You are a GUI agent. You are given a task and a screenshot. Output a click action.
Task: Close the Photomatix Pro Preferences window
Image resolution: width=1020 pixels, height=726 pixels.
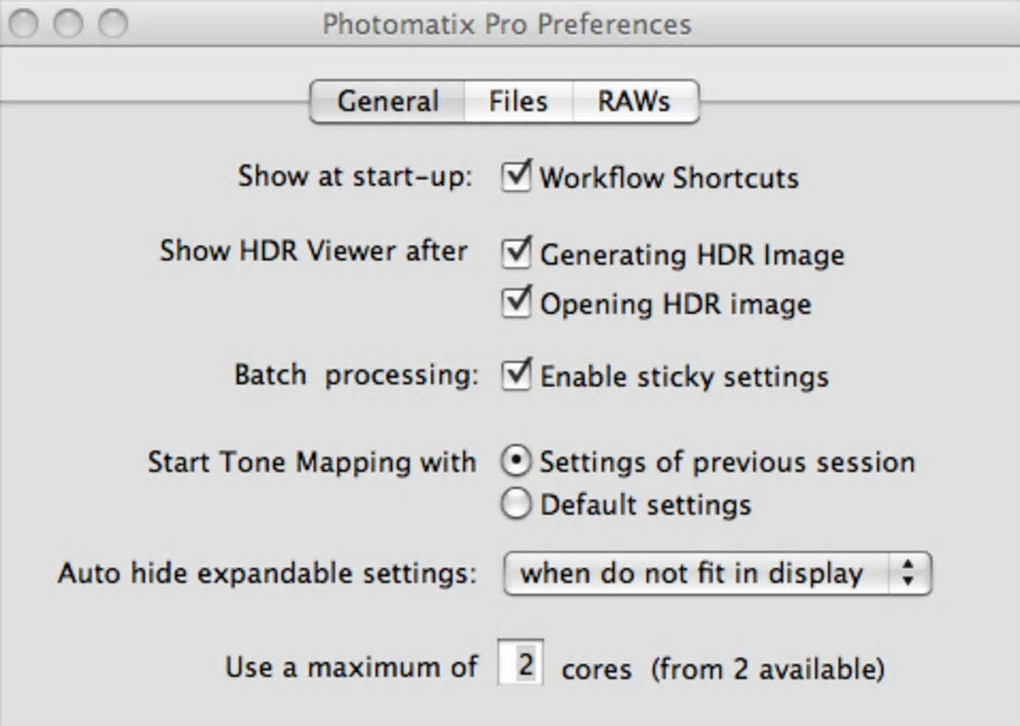coord(23,23)
